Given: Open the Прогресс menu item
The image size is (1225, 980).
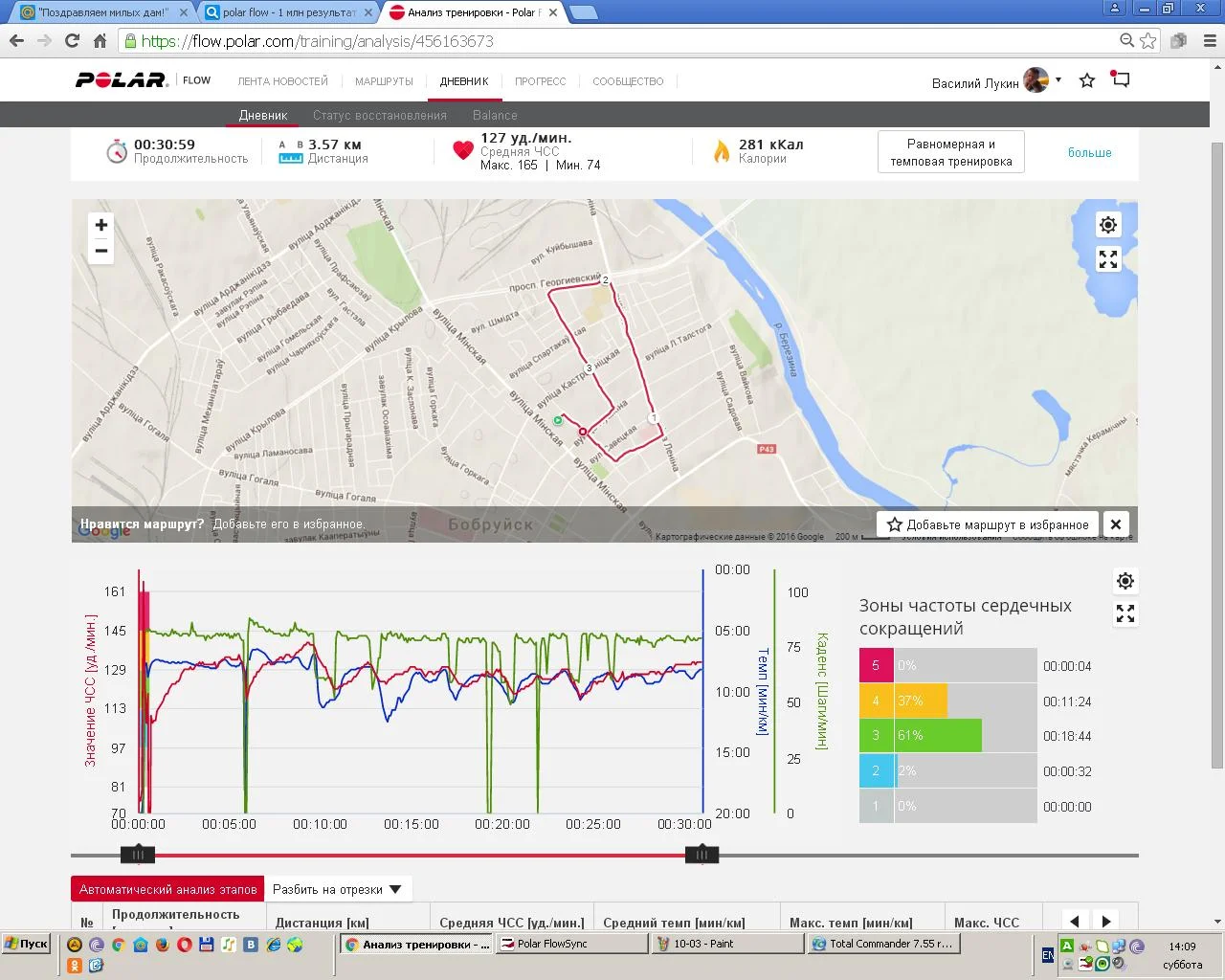Looking at the screenshot, I should point(540,81).
